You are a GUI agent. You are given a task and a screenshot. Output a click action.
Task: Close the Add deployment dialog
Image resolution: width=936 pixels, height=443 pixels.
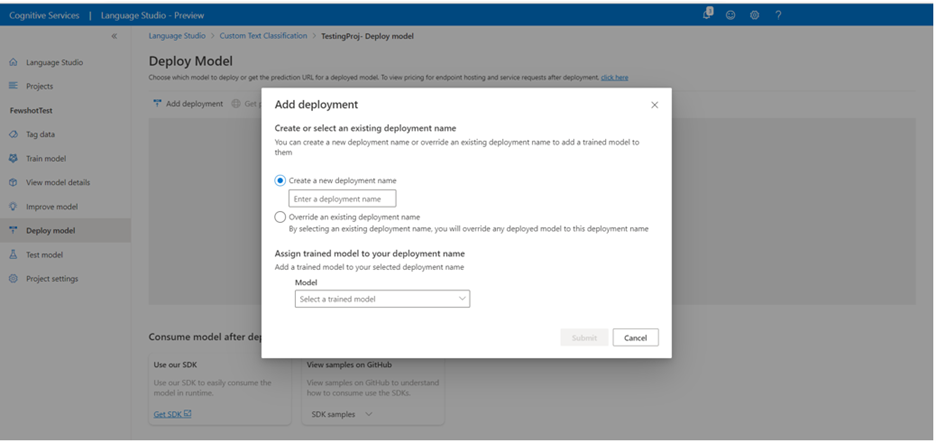pos(654,104)
